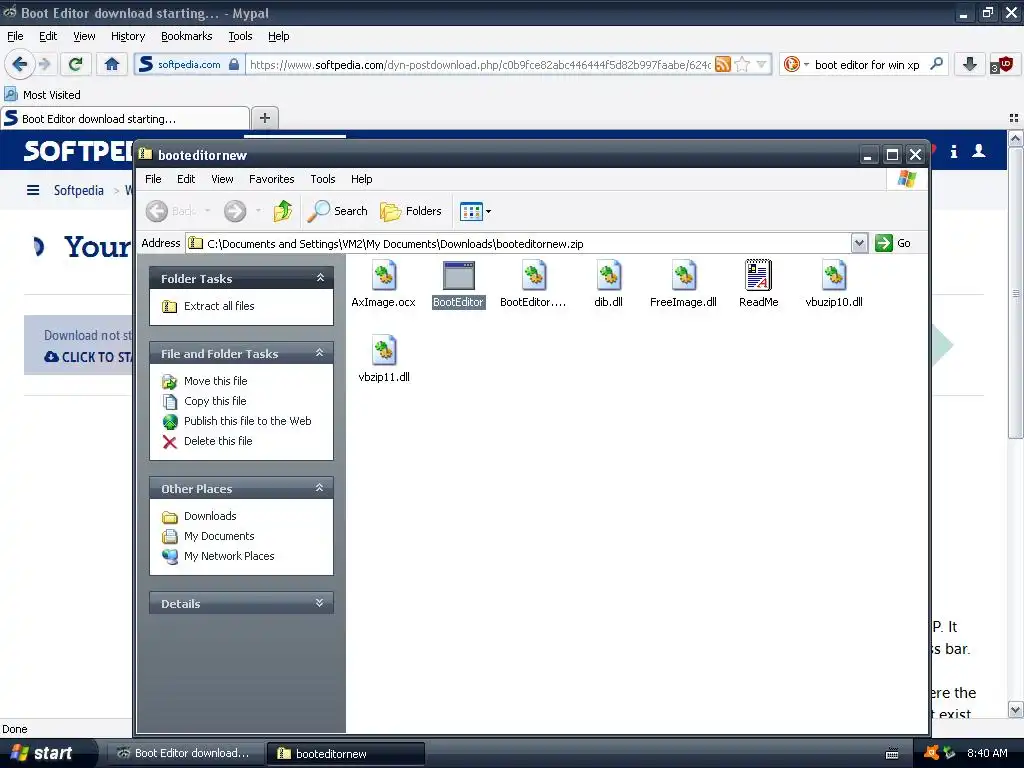Image resolution: width=1024 pixels, height=768 pixels.
Task: Click booteditornew taskbar button
Action: click(346, 754)
